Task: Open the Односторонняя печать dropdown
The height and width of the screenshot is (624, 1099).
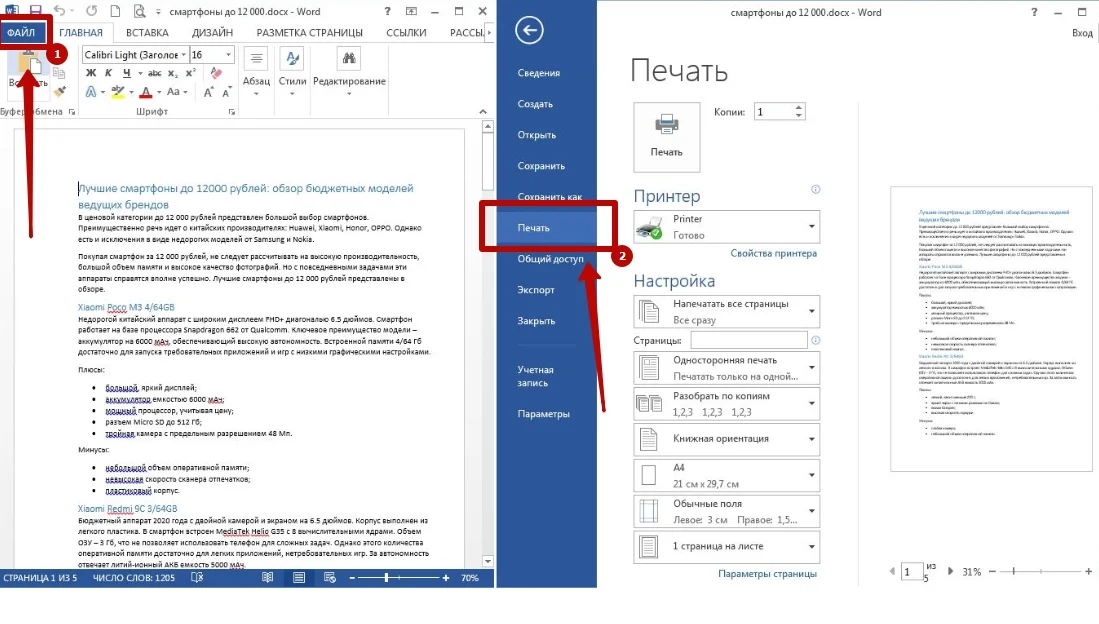Action: [727, 368]
